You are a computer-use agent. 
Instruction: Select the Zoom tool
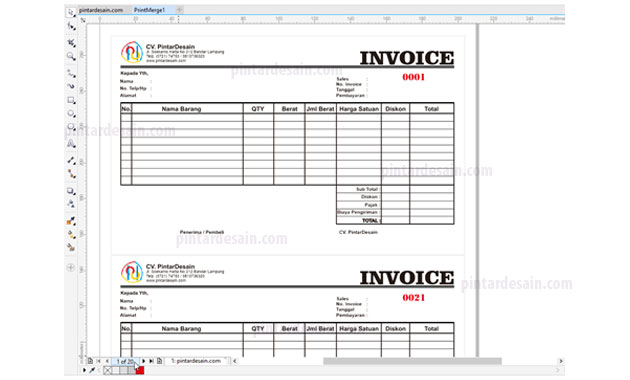point(71,56)
